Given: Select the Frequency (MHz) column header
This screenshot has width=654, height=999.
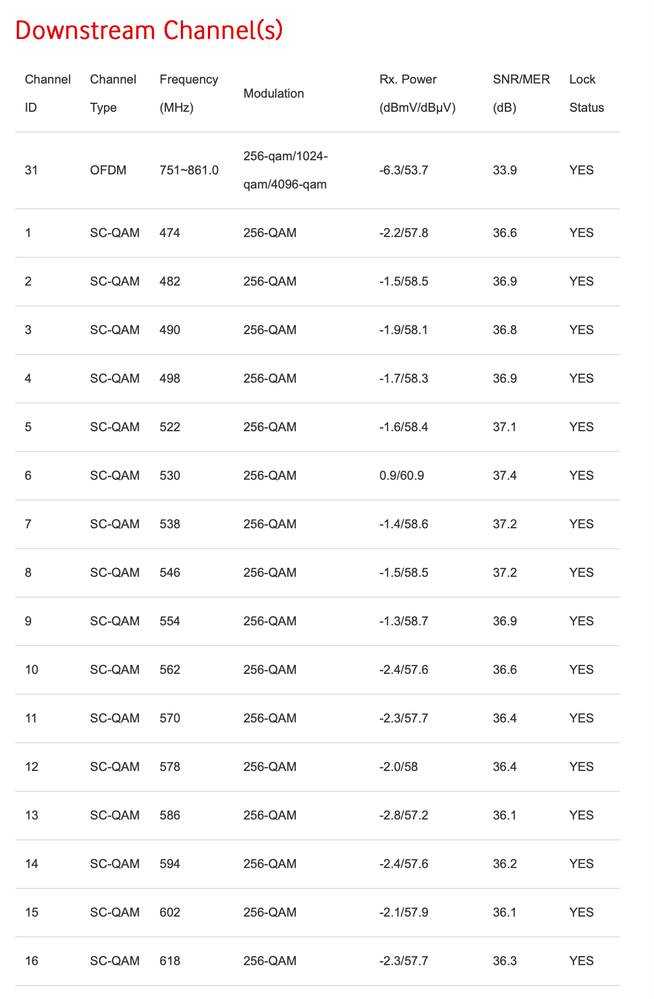Looking at the screenshot, I should (188, 93).
